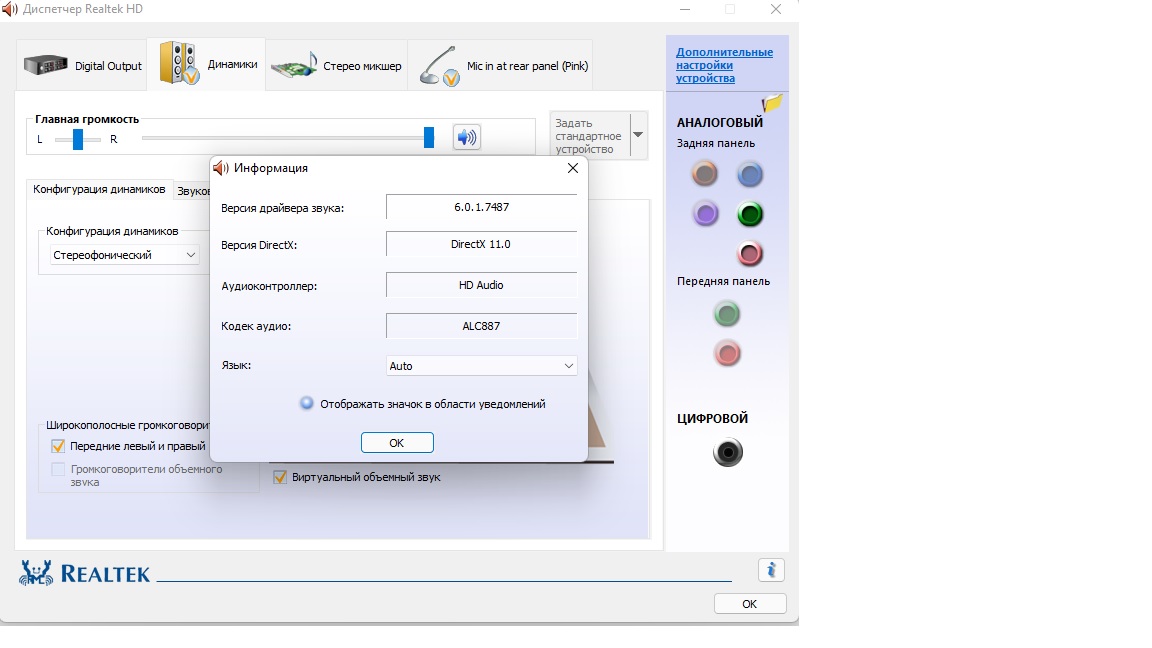The height and width of the screenshot is (648, 1152).
Task: Close the Диспетчер Realtek HD window
Action: tap(776, 10)
